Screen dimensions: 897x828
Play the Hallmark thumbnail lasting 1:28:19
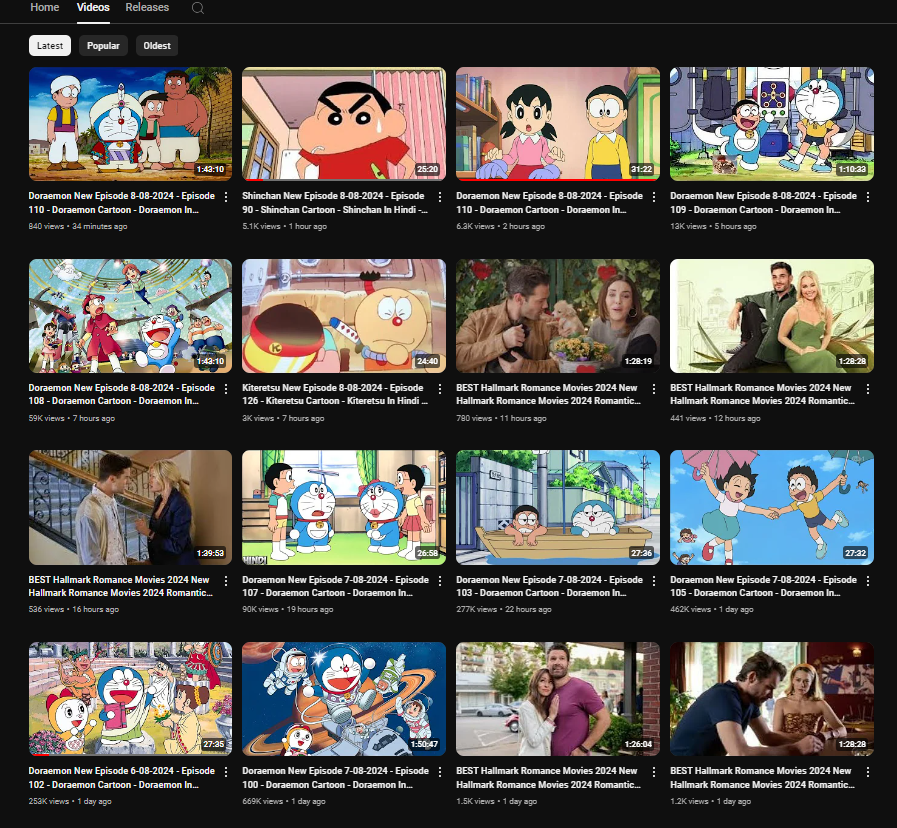click(x=558, y=316)
